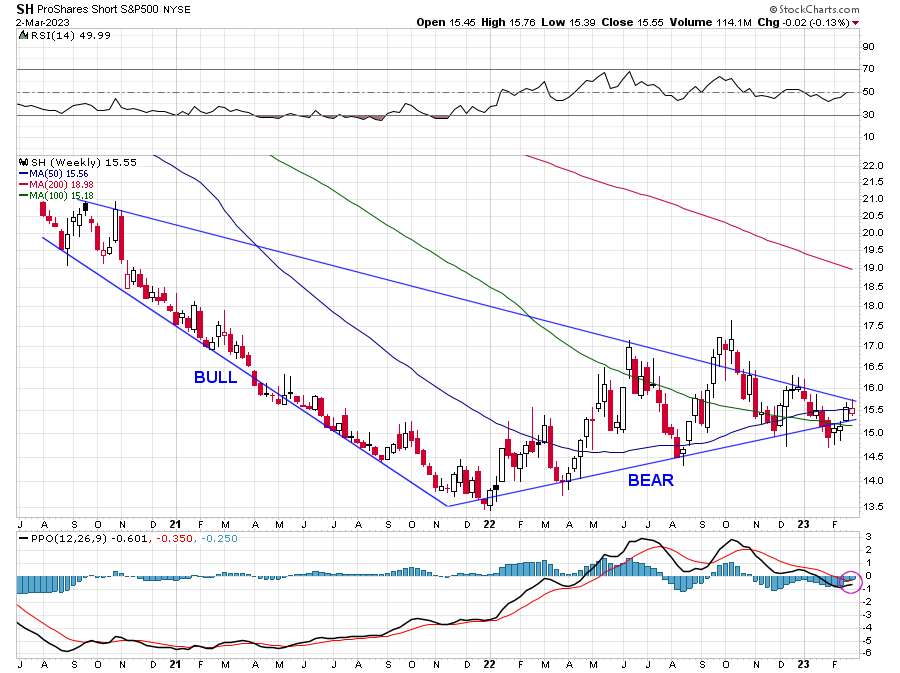Click the Chg -0.02 (-0.13%) value
This screenshot has height=673, width=900.
803,22
